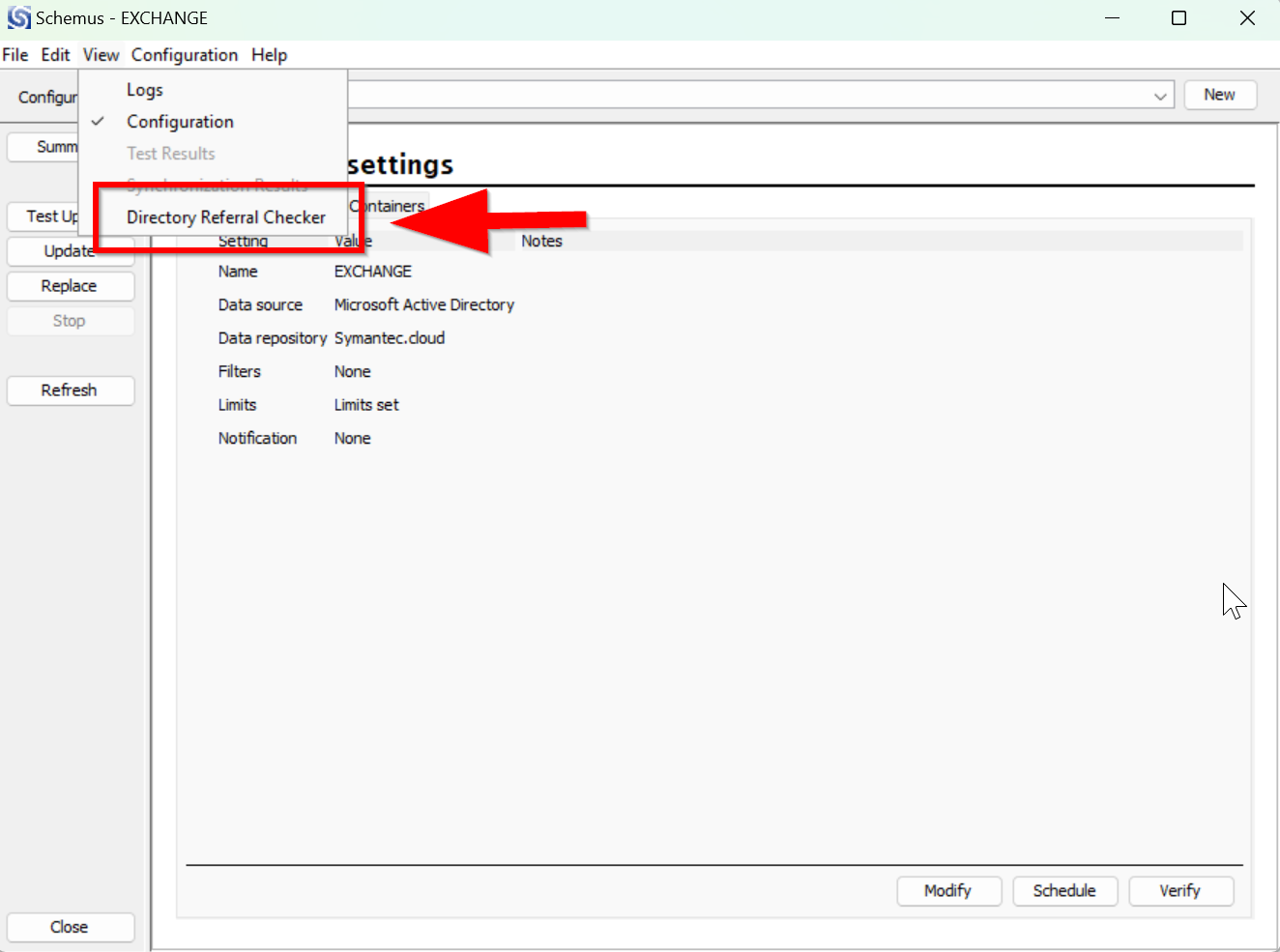Open the configuration dropdown arrow
The height and width of the screenshot is (952, 1280).
[1159, 96]
